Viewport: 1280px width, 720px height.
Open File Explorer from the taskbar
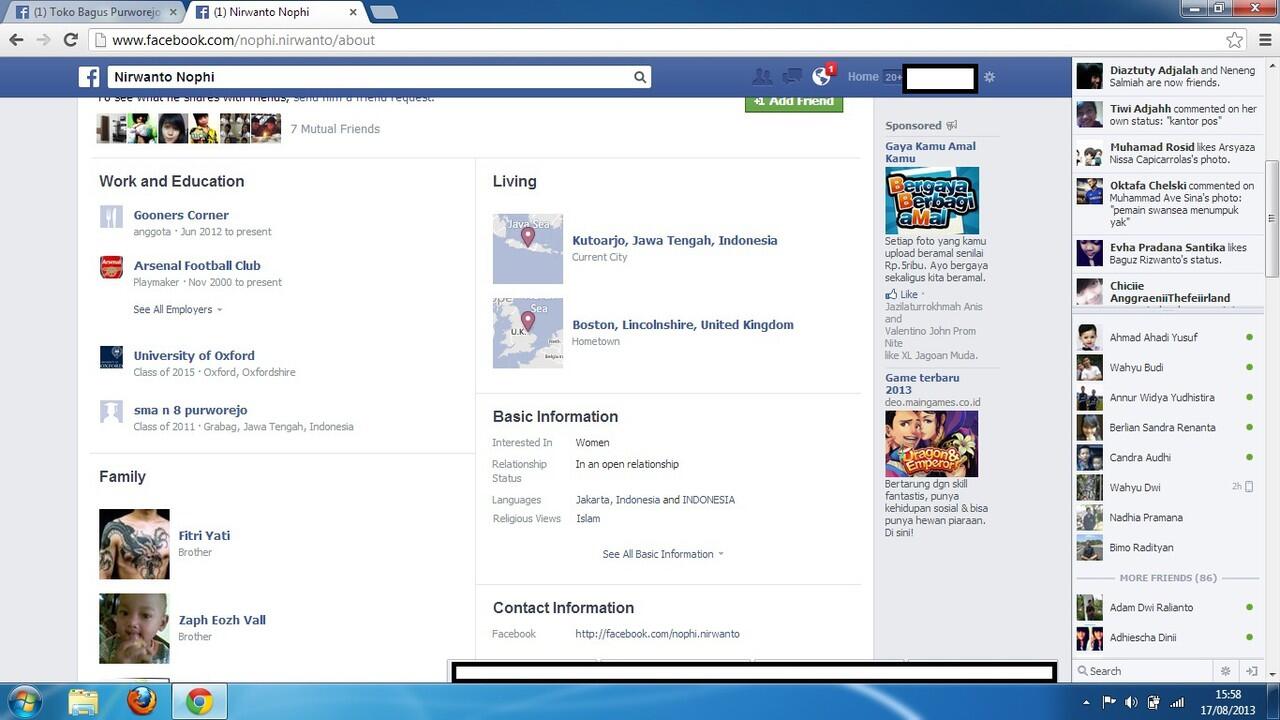tap(84, 702)
